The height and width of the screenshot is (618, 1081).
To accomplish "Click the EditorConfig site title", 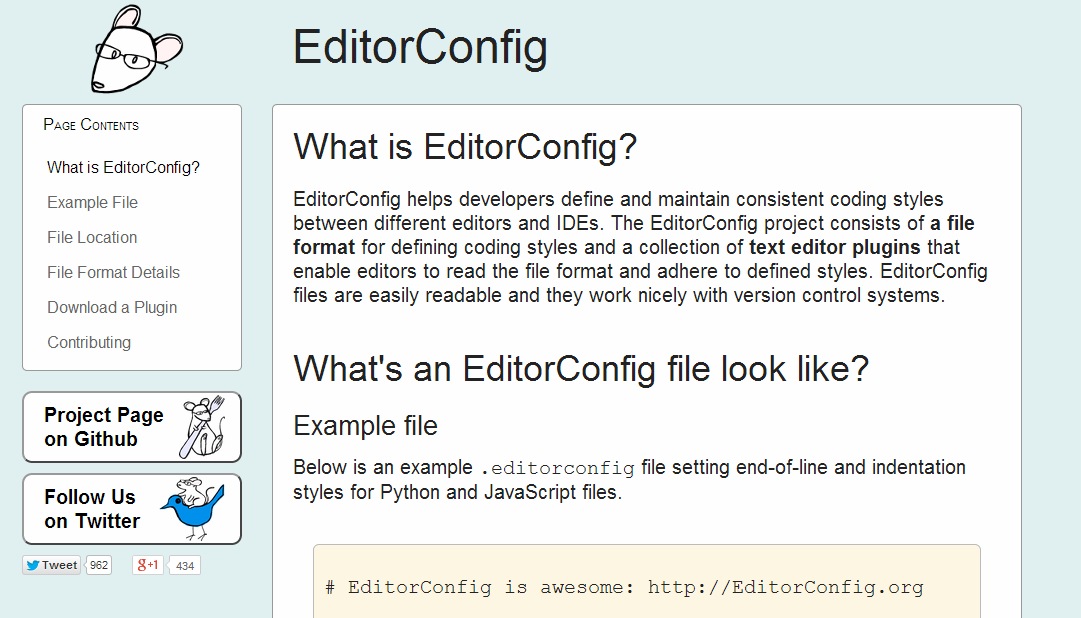I will (420, 47).
